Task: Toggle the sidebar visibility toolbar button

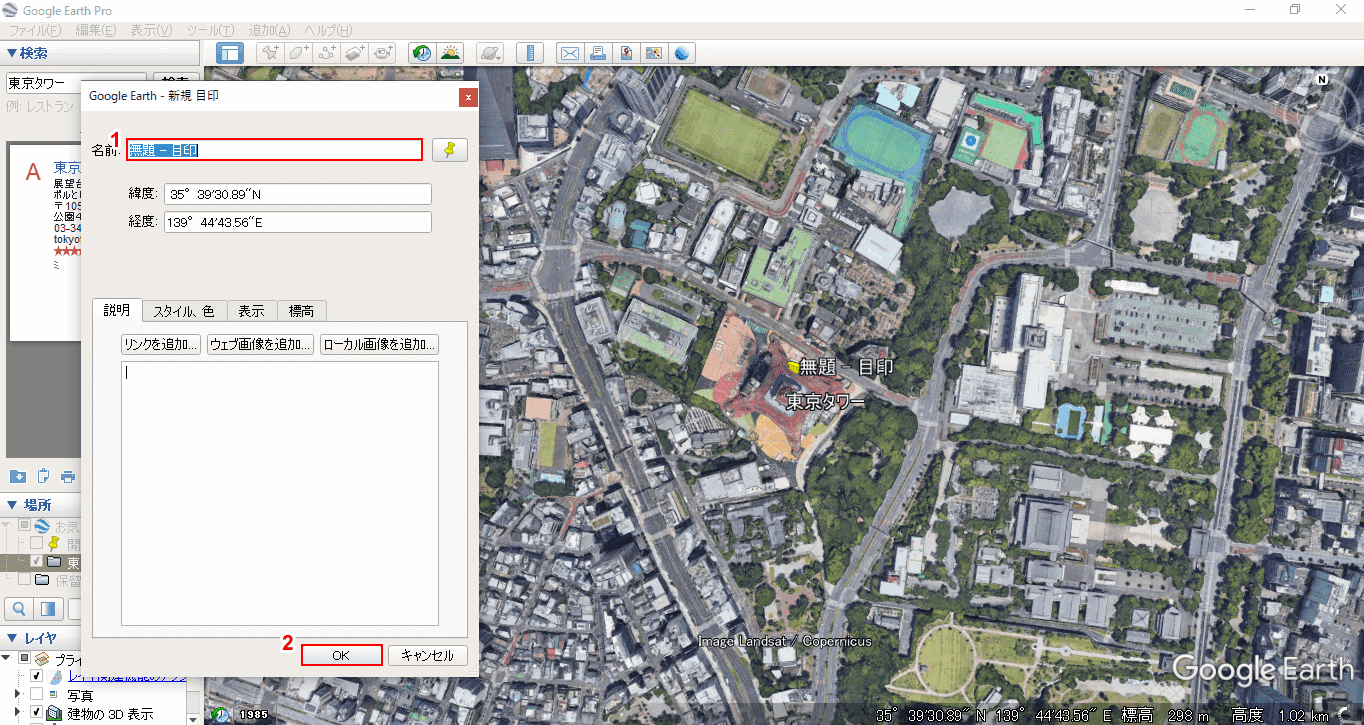Action: click(x=230, y=53)
